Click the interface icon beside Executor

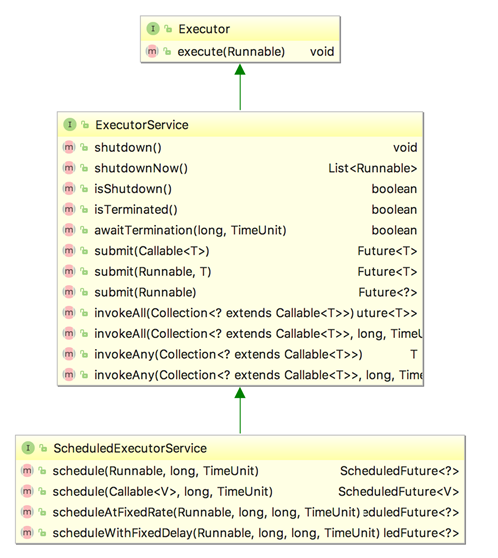pos(153,28)
